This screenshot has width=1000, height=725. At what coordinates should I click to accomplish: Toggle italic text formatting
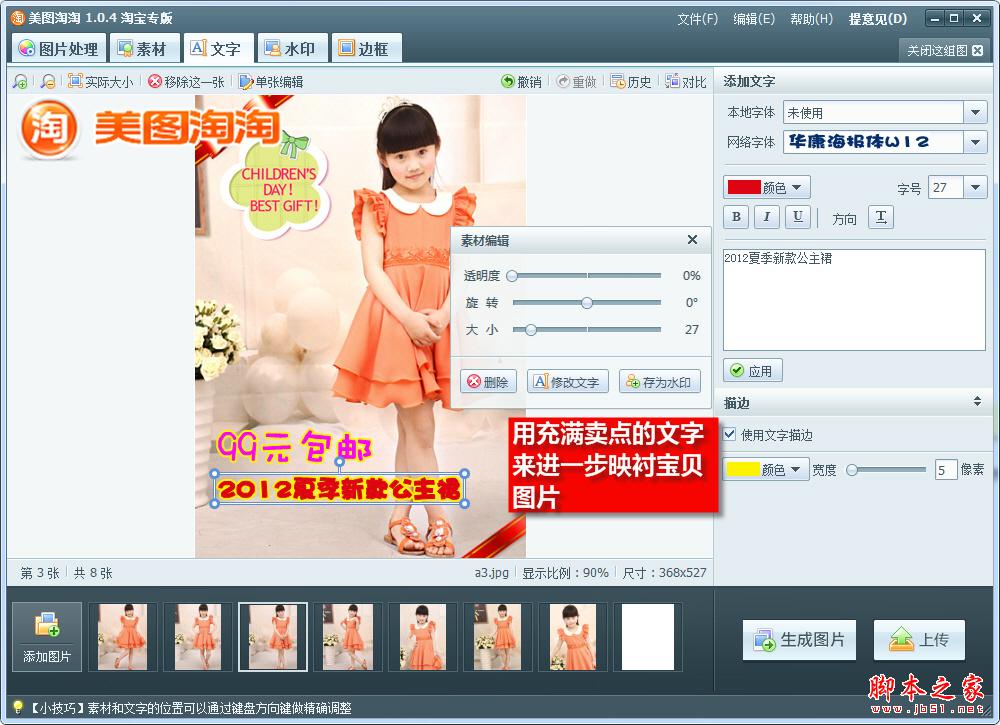(x=767, y=217)
